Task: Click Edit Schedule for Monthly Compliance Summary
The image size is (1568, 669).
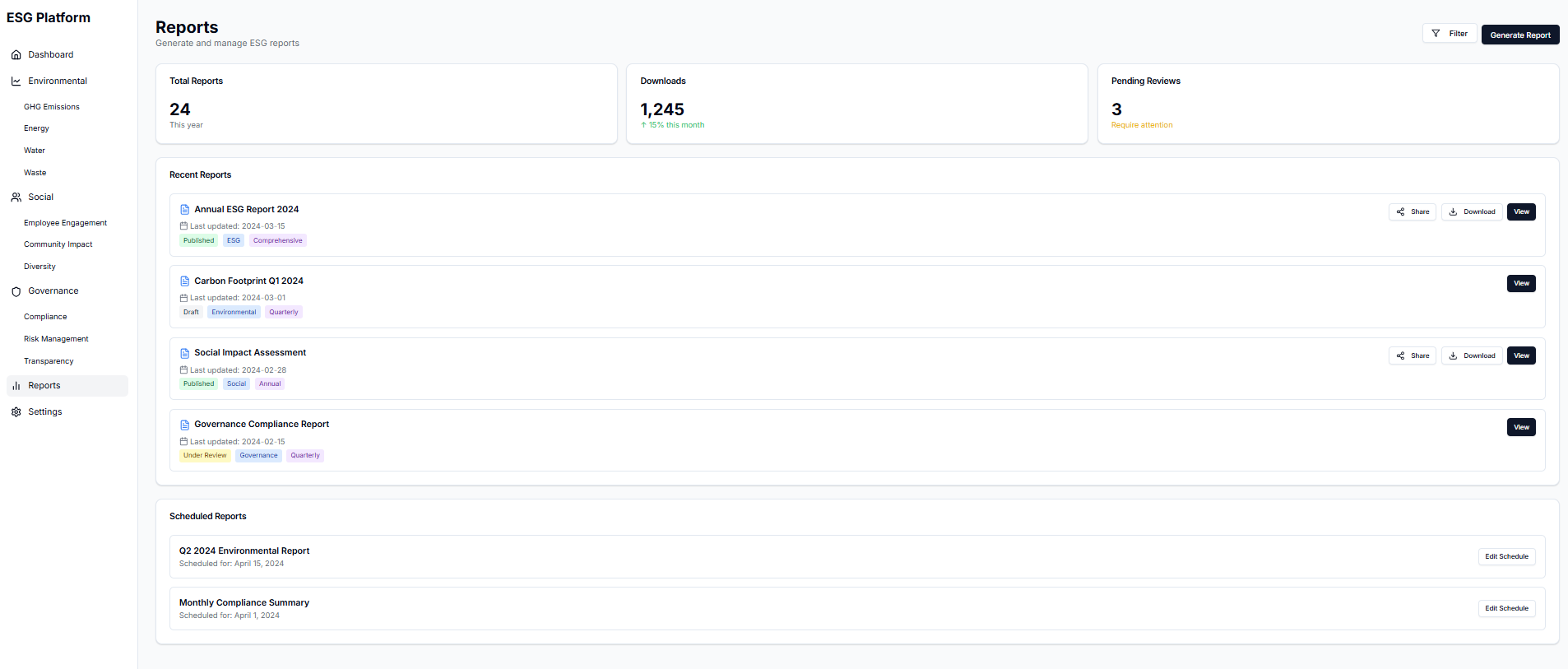Action: click(x=1505, y=608)
